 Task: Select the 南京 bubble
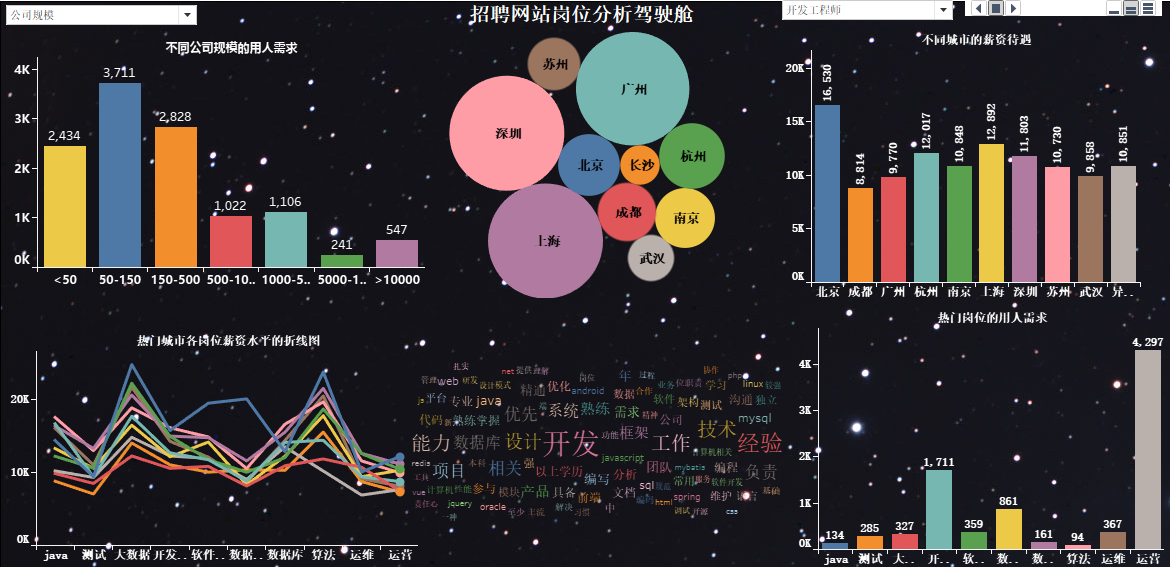(685, 218)
